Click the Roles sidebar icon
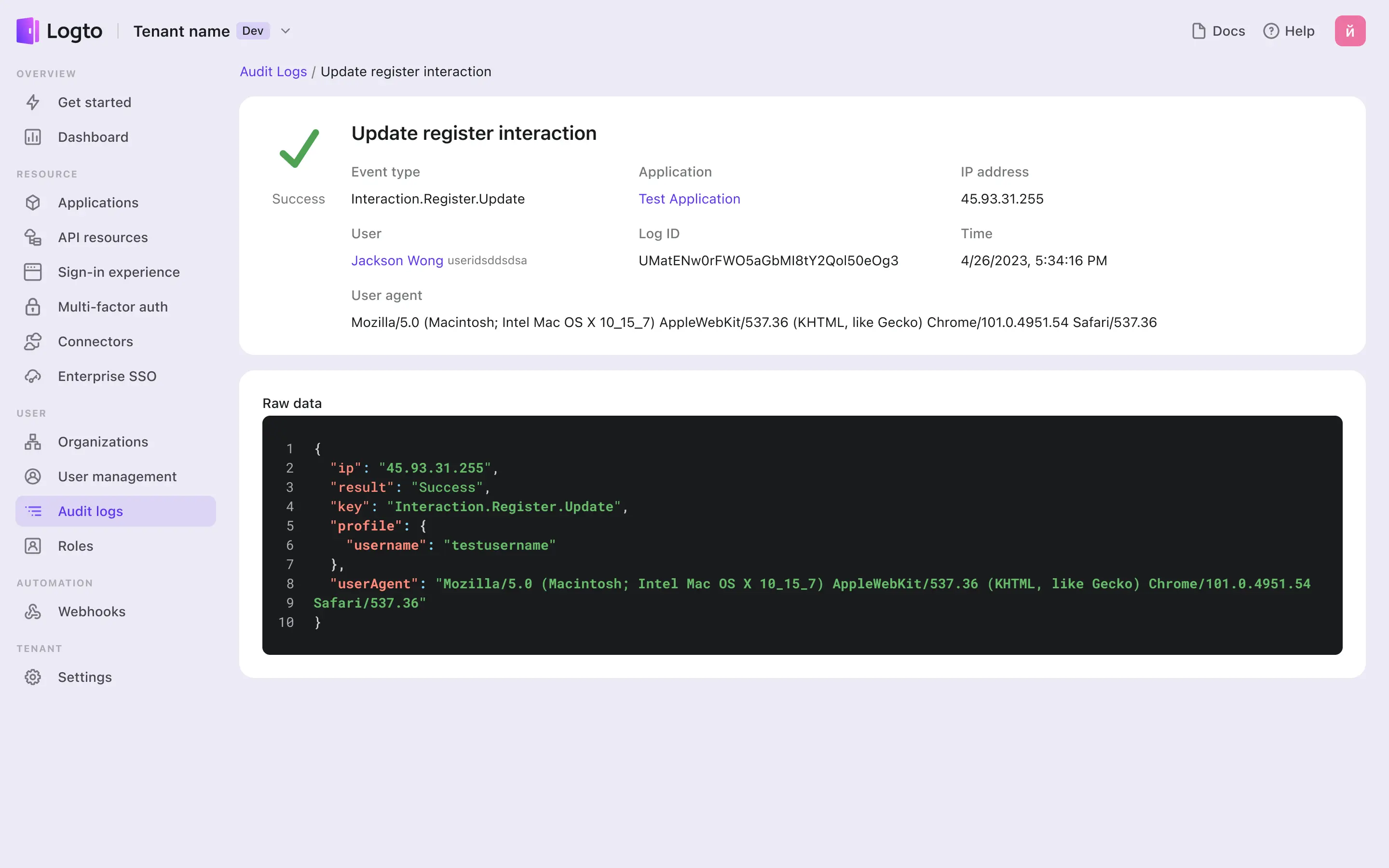 (33, 546)
